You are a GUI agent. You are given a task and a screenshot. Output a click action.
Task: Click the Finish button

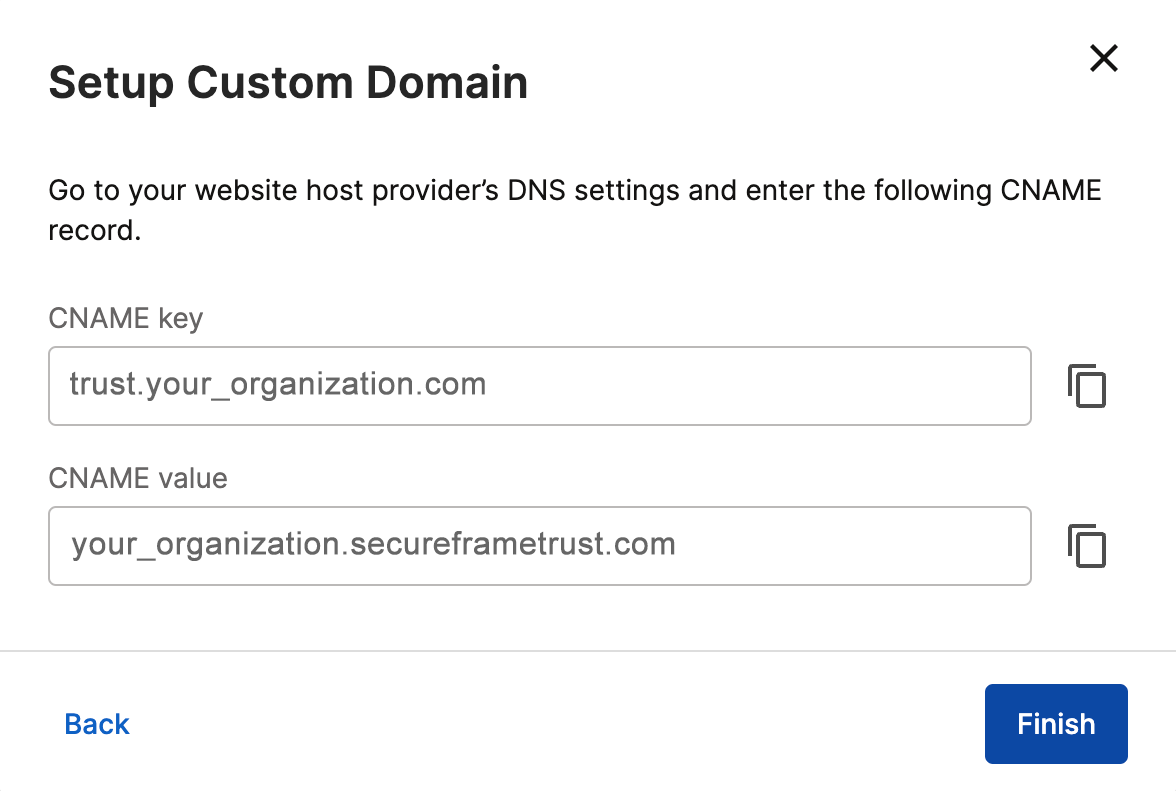[1056, 724]
